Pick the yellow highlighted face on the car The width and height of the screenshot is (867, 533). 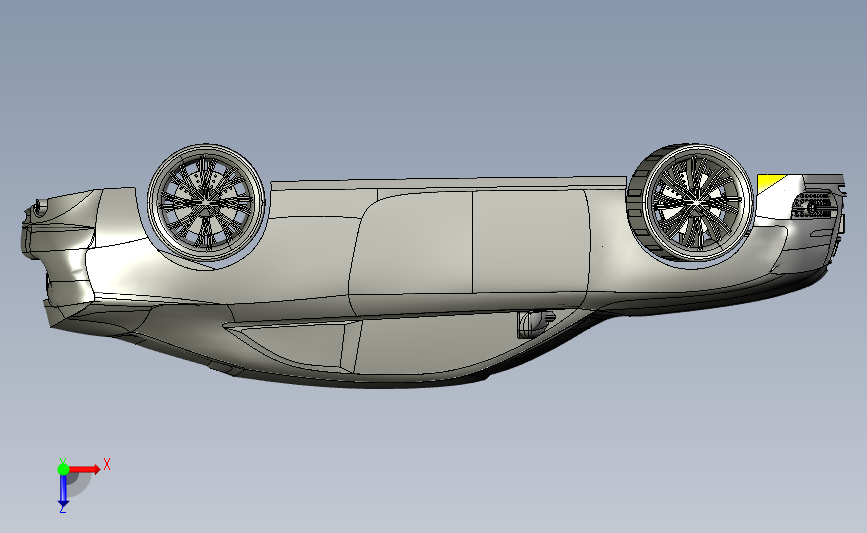[769, 181]
